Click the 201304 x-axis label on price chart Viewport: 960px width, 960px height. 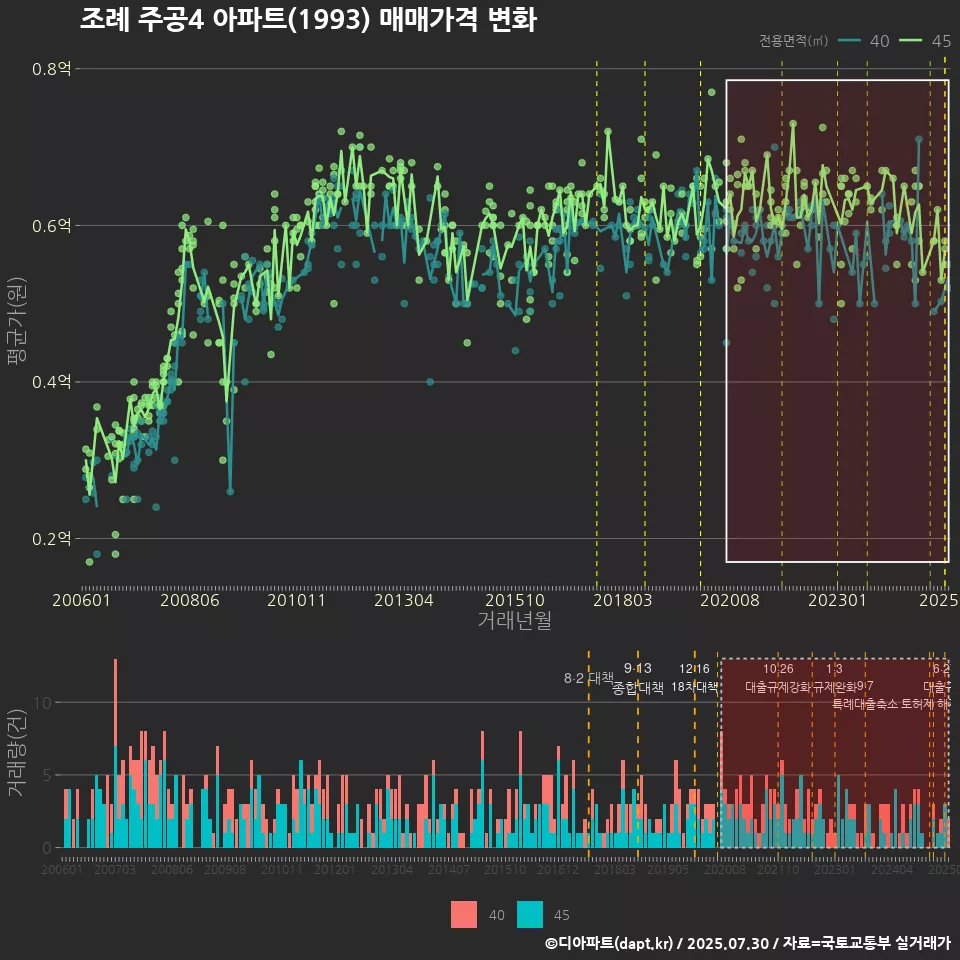[x=403, y=600]
